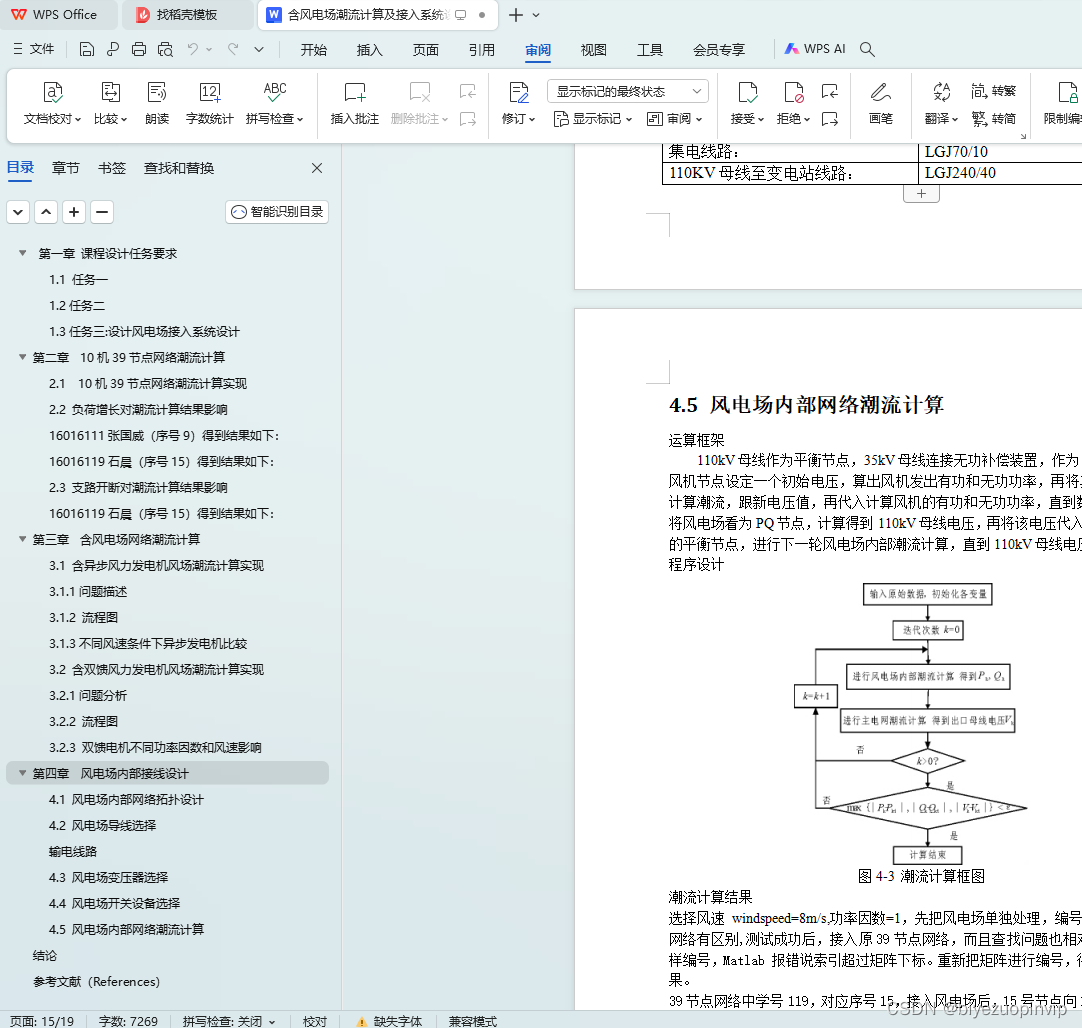Collapse the 第三章 含风电场网络潮流计算 node
Viewport: 1082px width, 1028px height.
coord(23,539)
